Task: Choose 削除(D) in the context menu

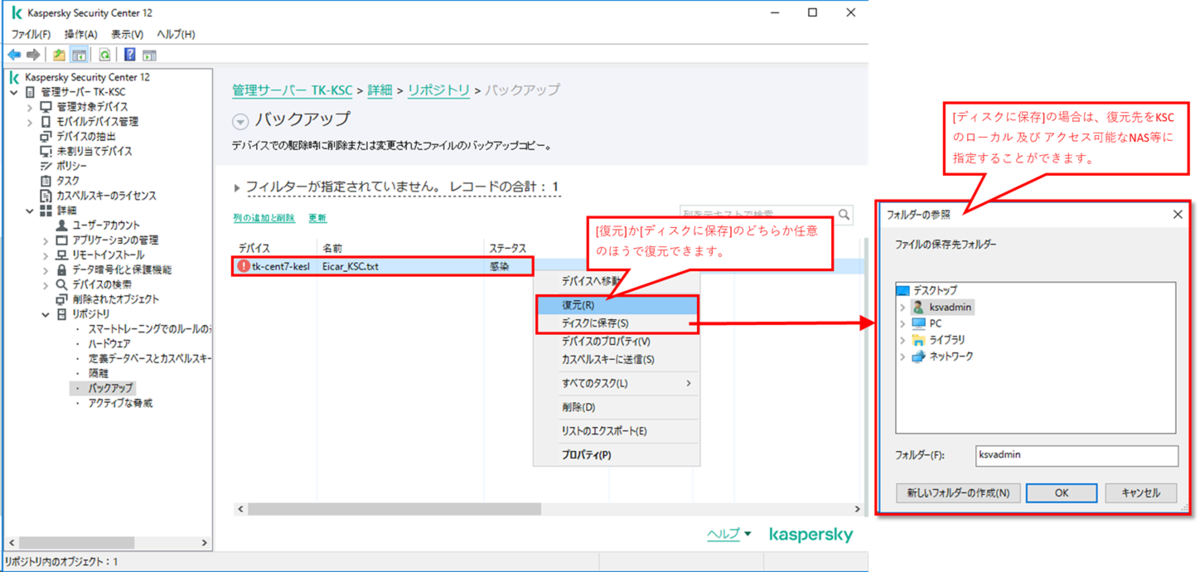Action: pyautogui.click(x=616, y=407)
